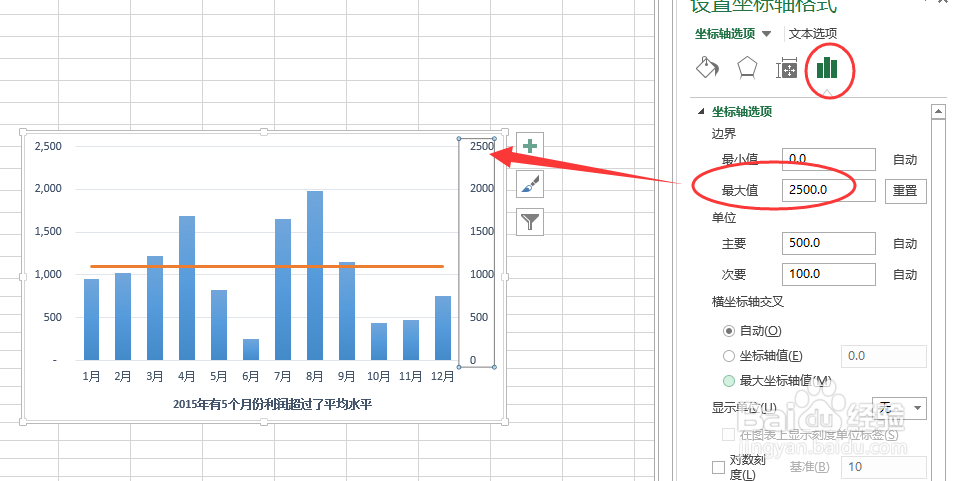Click the Chart Filters funnel button
Screen dimensions: 961x481
pyautogui.click(x=530, y=221)
